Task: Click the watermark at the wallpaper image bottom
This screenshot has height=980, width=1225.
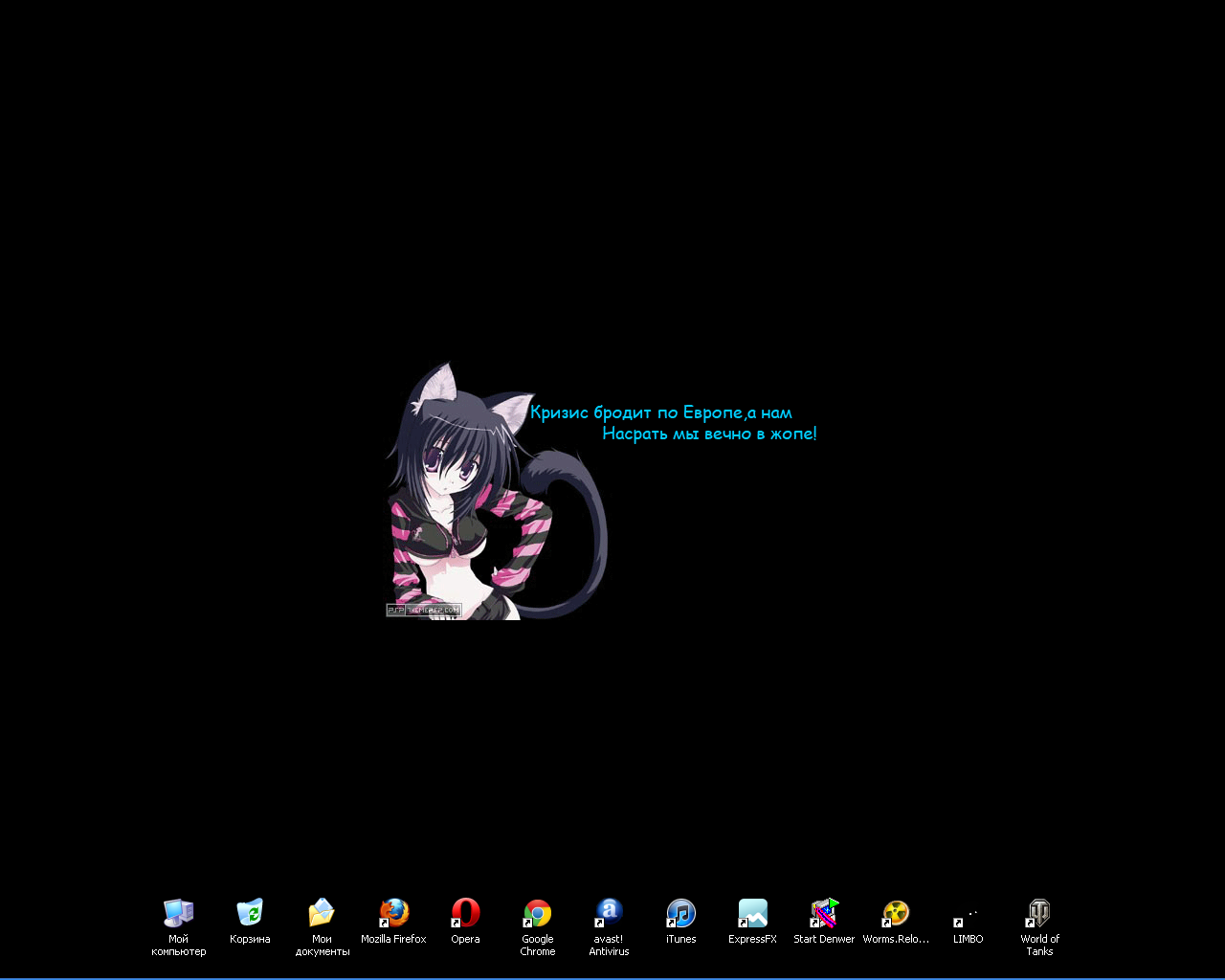Action: click(x=423, y=610)
